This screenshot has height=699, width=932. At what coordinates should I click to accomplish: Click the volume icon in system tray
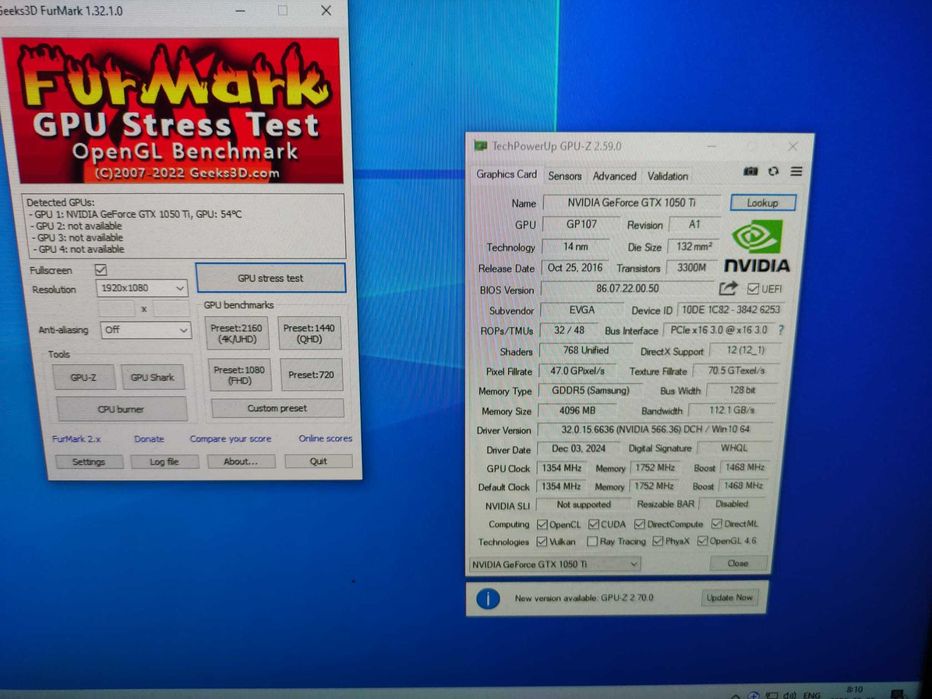pos(789,695)
